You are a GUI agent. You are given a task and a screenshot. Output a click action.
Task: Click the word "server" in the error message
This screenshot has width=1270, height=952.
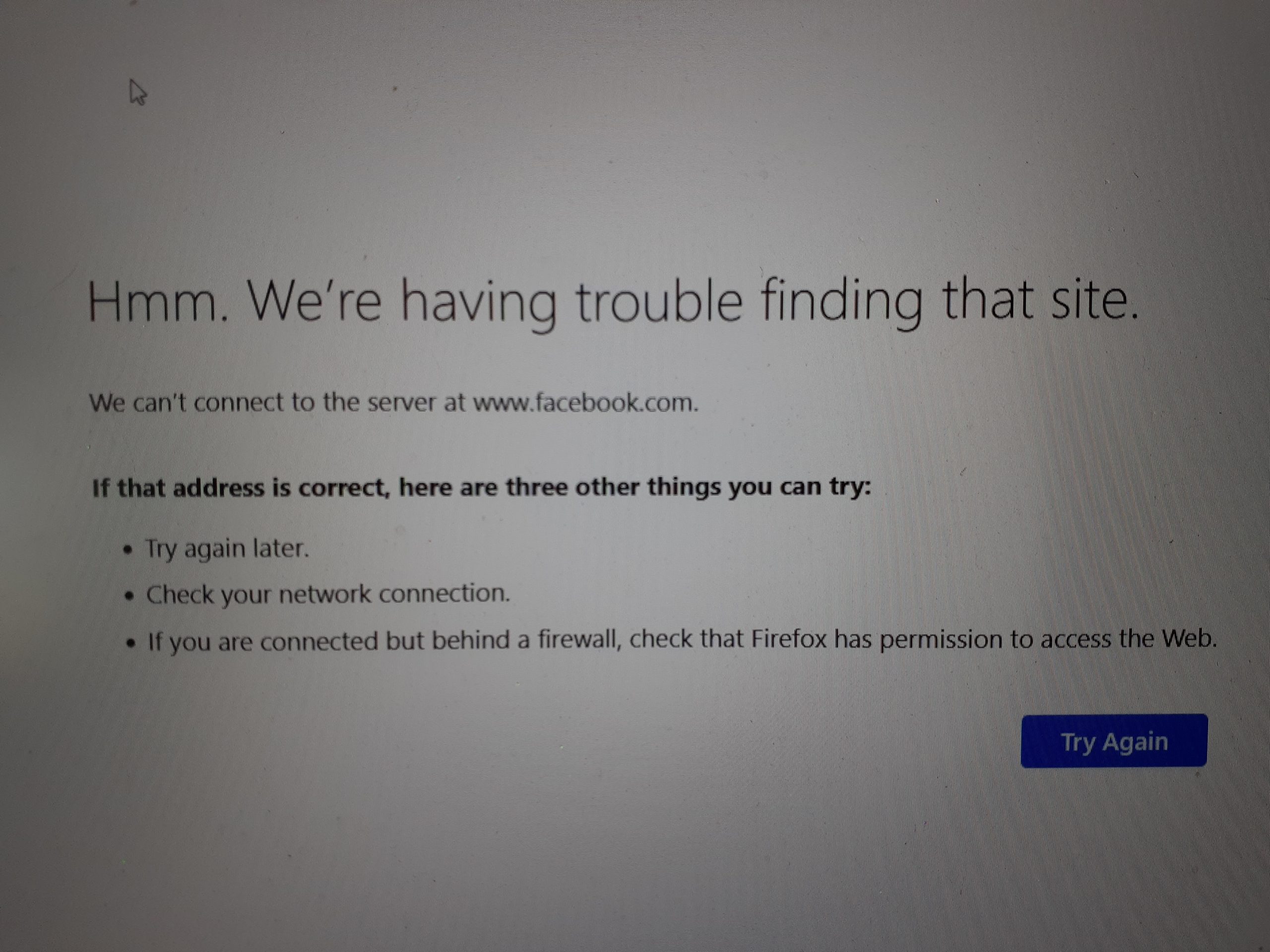pyautogui.click(x=401, y=402)
